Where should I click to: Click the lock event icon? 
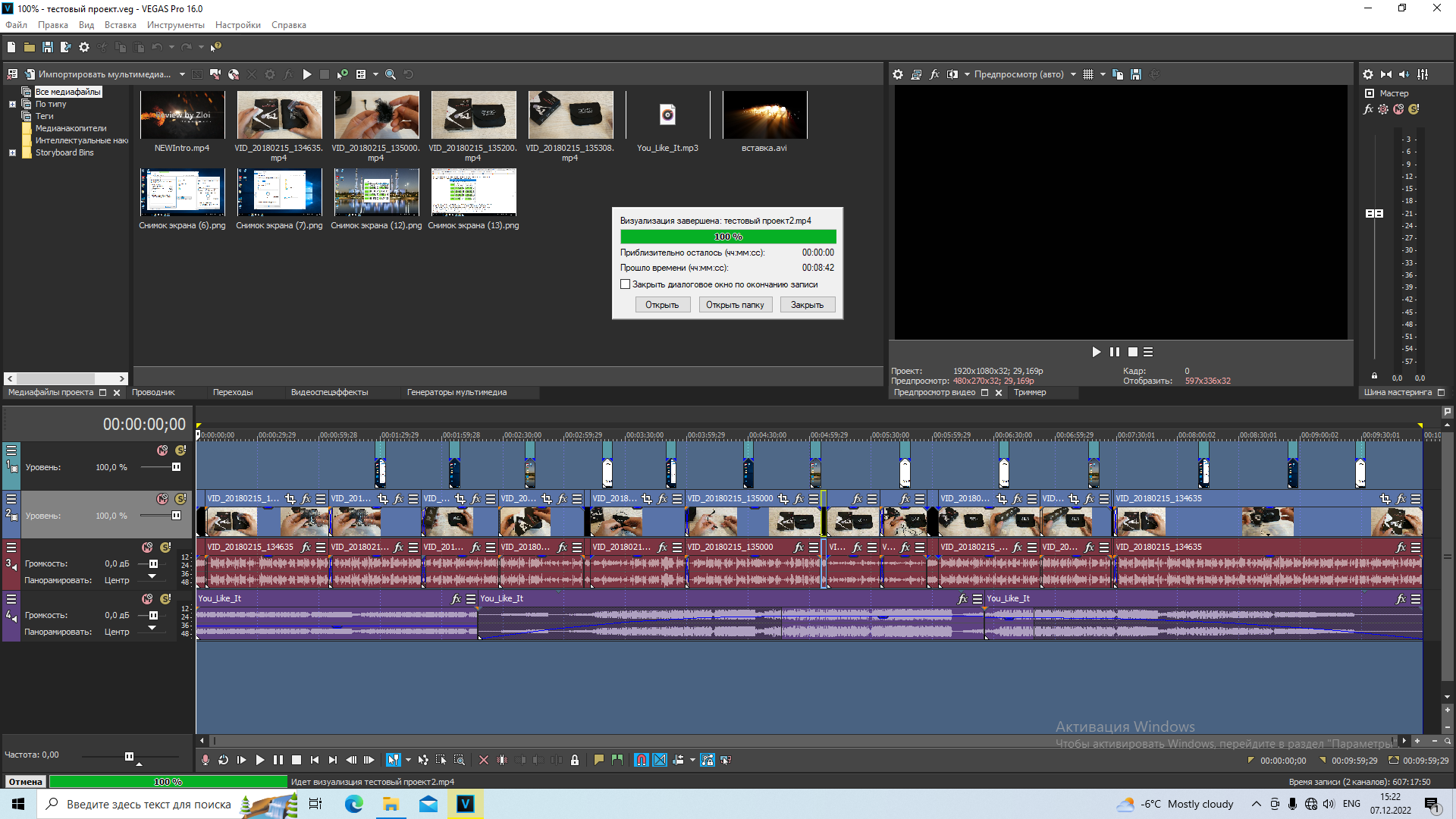coord(575,760)
